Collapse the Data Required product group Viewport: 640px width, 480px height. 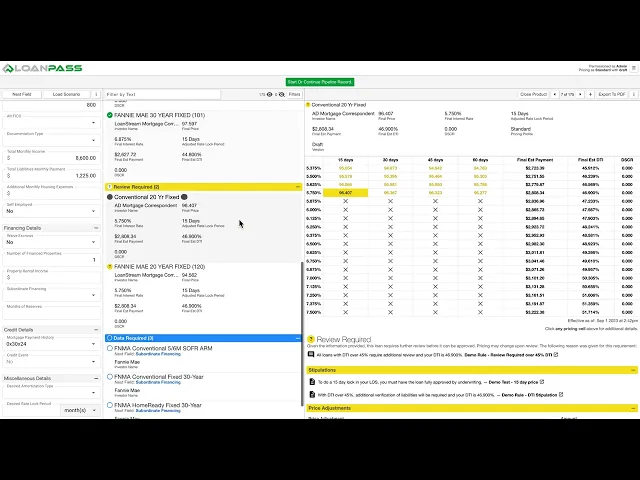(x=298, y=338)
